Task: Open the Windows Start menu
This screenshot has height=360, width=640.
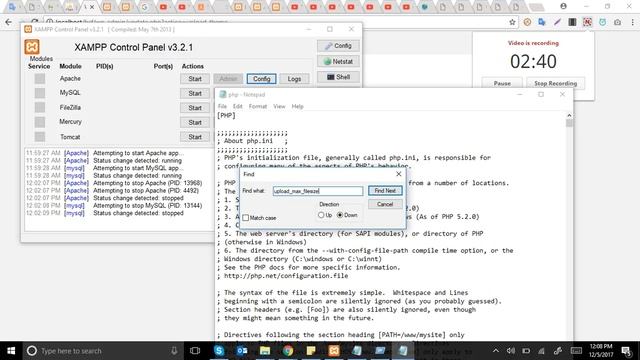Action: pyautogui.click(x=11, y=351)
